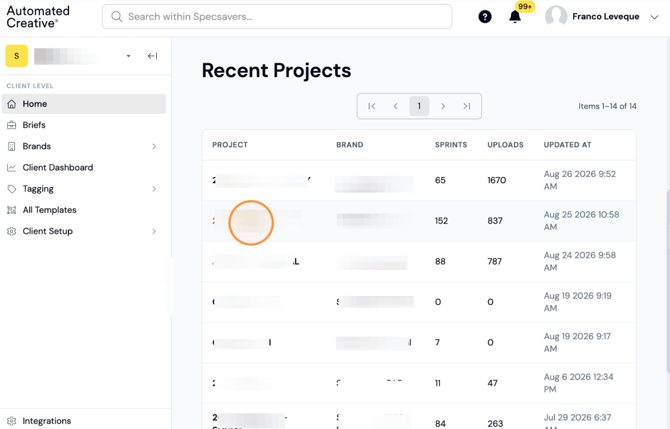The width and height of the screenshot is (670, 429).
Task: Click the uploads value 1670
Action: (x=497, y=180)
